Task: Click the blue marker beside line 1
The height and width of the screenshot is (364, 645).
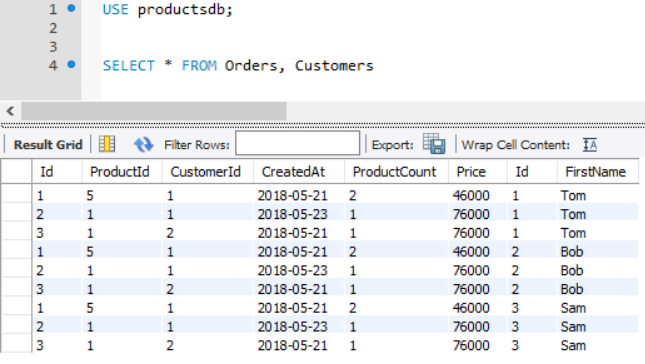Action: click(71, 8)
